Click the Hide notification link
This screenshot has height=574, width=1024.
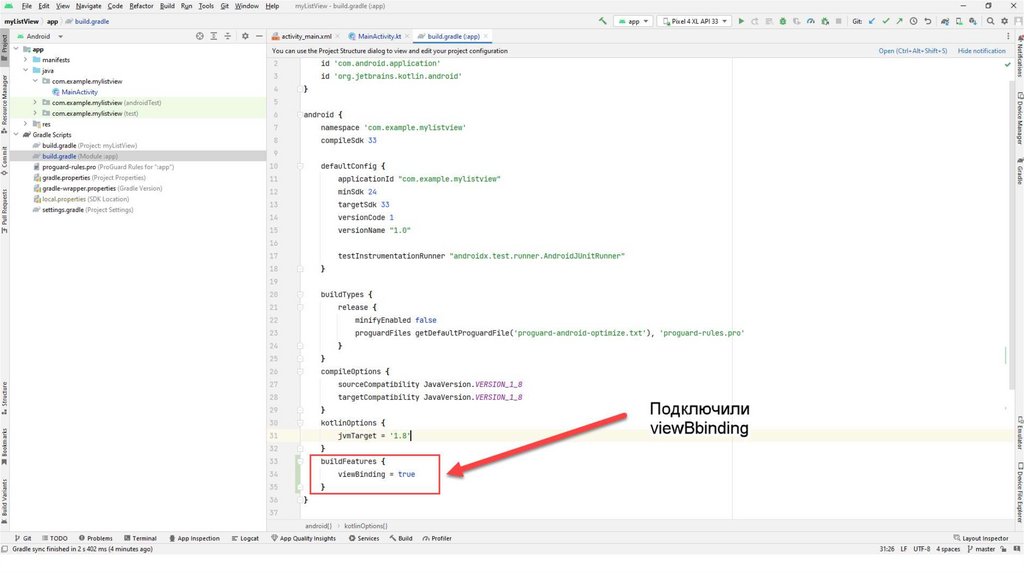pos(981,51)
